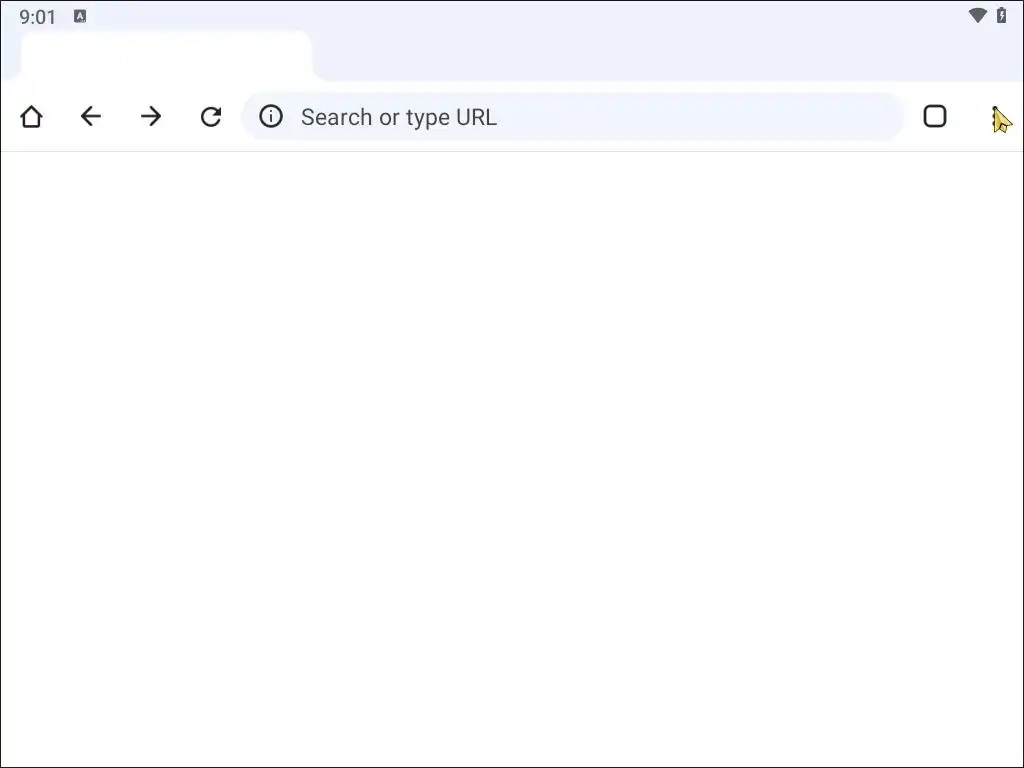
Task: Click the battery charging indicator
Action: click(x=1002, y=16)
